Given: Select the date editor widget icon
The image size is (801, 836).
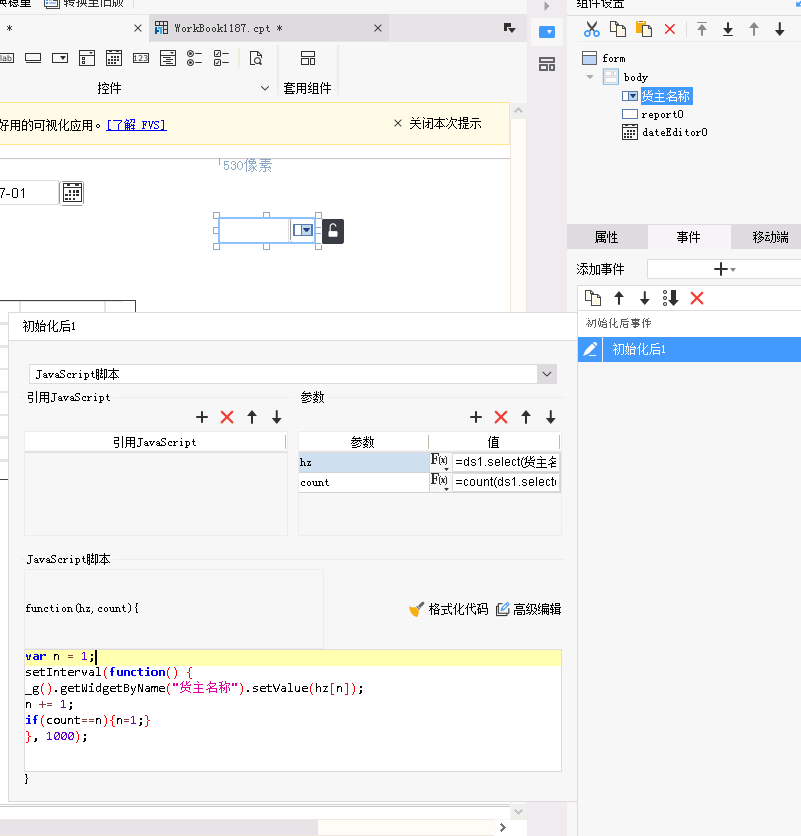Looking at the screenshot, I should pos(114,58).
